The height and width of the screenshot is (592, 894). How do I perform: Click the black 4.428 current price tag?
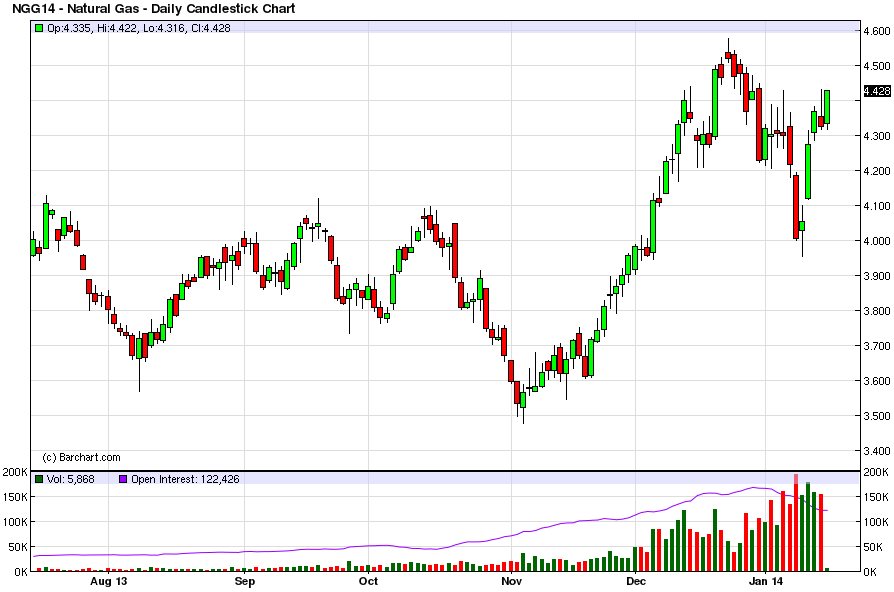pyautogui.click(x=877, y=91)
